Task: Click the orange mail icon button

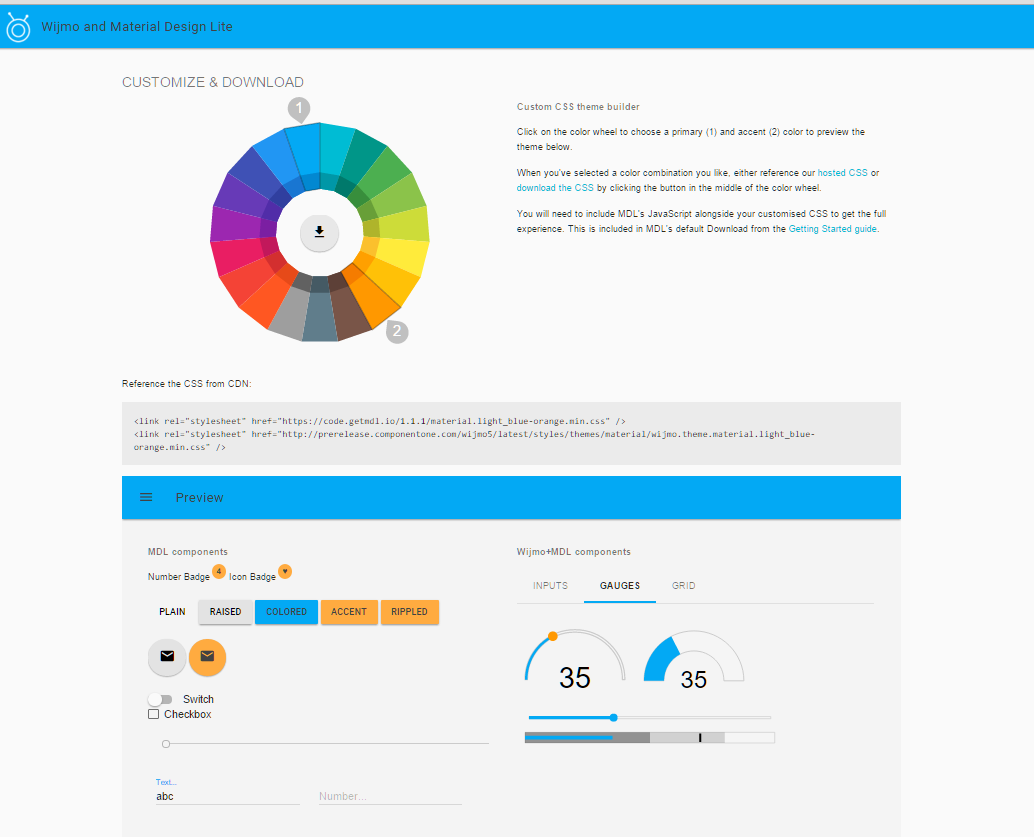Action: [207, 657]
